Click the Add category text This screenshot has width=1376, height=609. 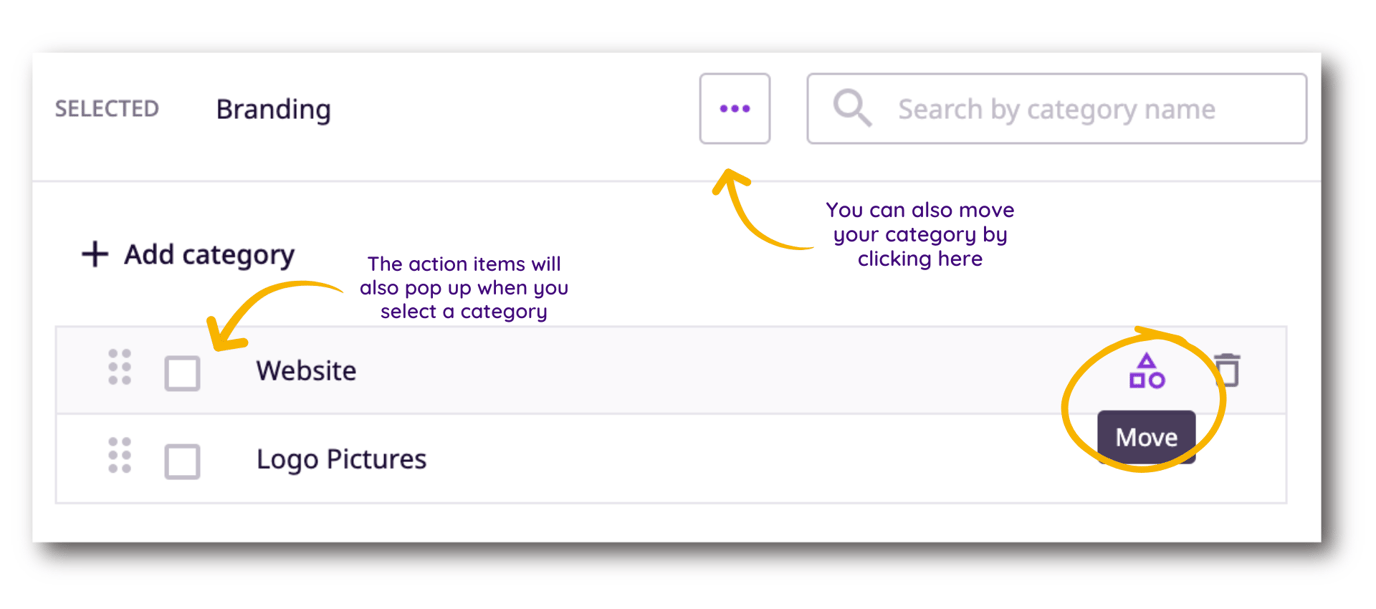click(209, 254)
